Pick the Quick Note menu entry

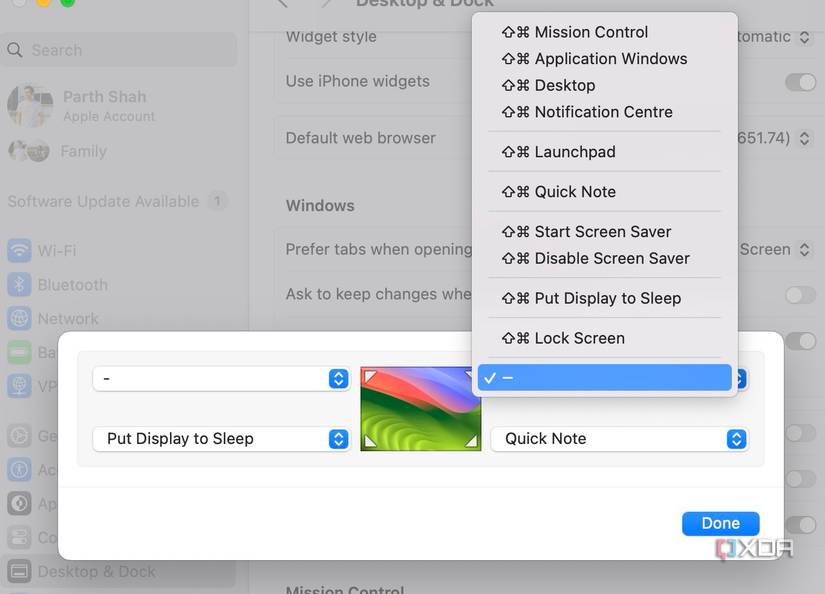point(605,192)
